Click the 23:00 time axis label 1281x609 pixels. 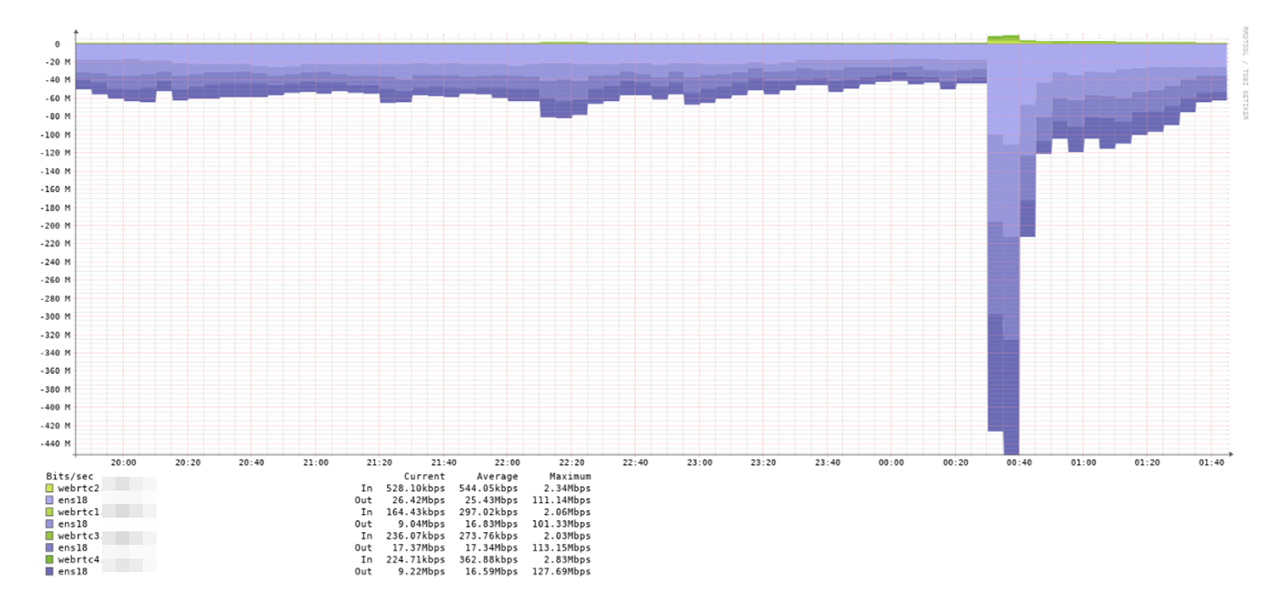pos(700,463)
